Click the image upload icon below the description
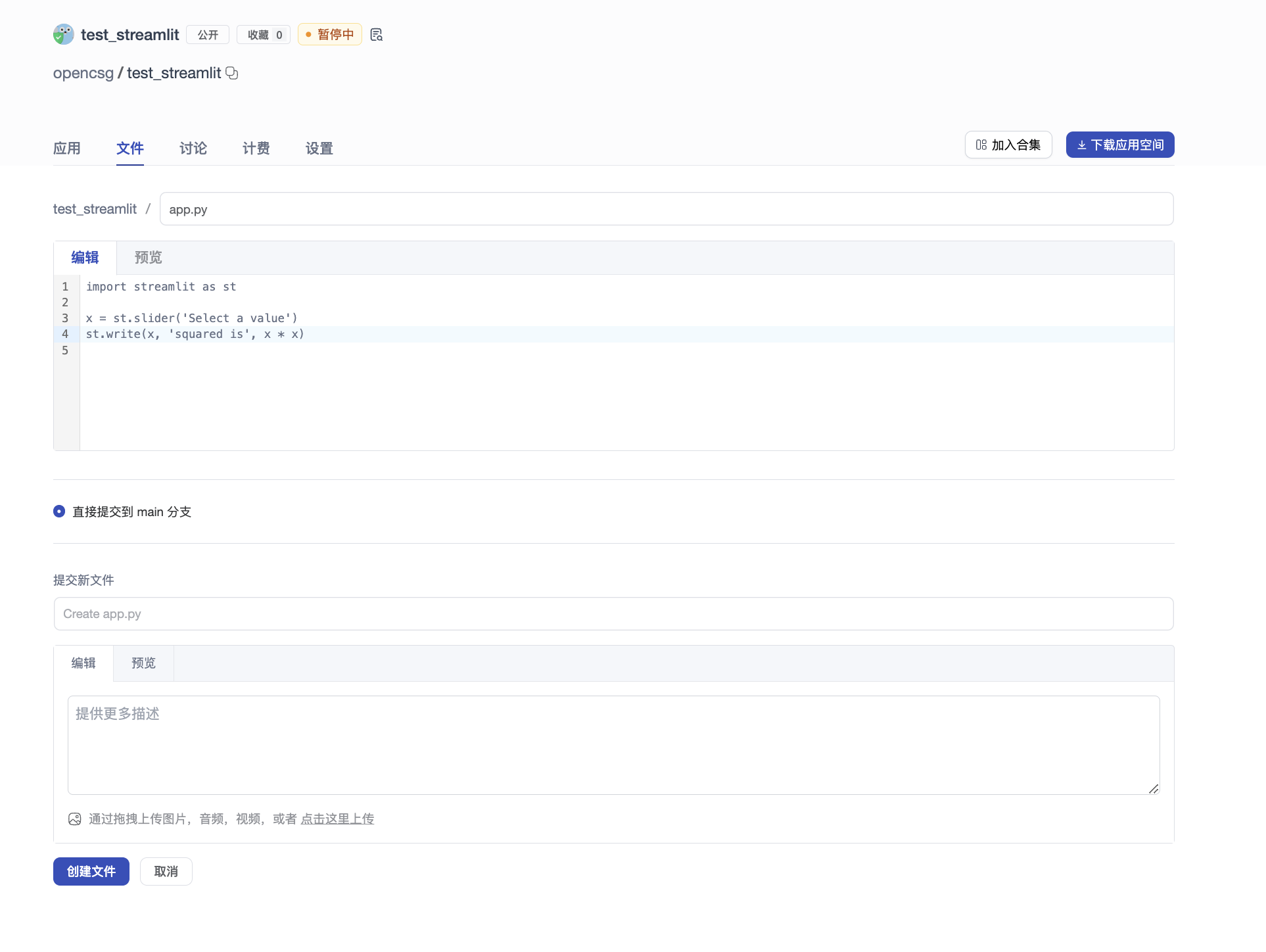 pyautogui.click(x=75, y=819)
